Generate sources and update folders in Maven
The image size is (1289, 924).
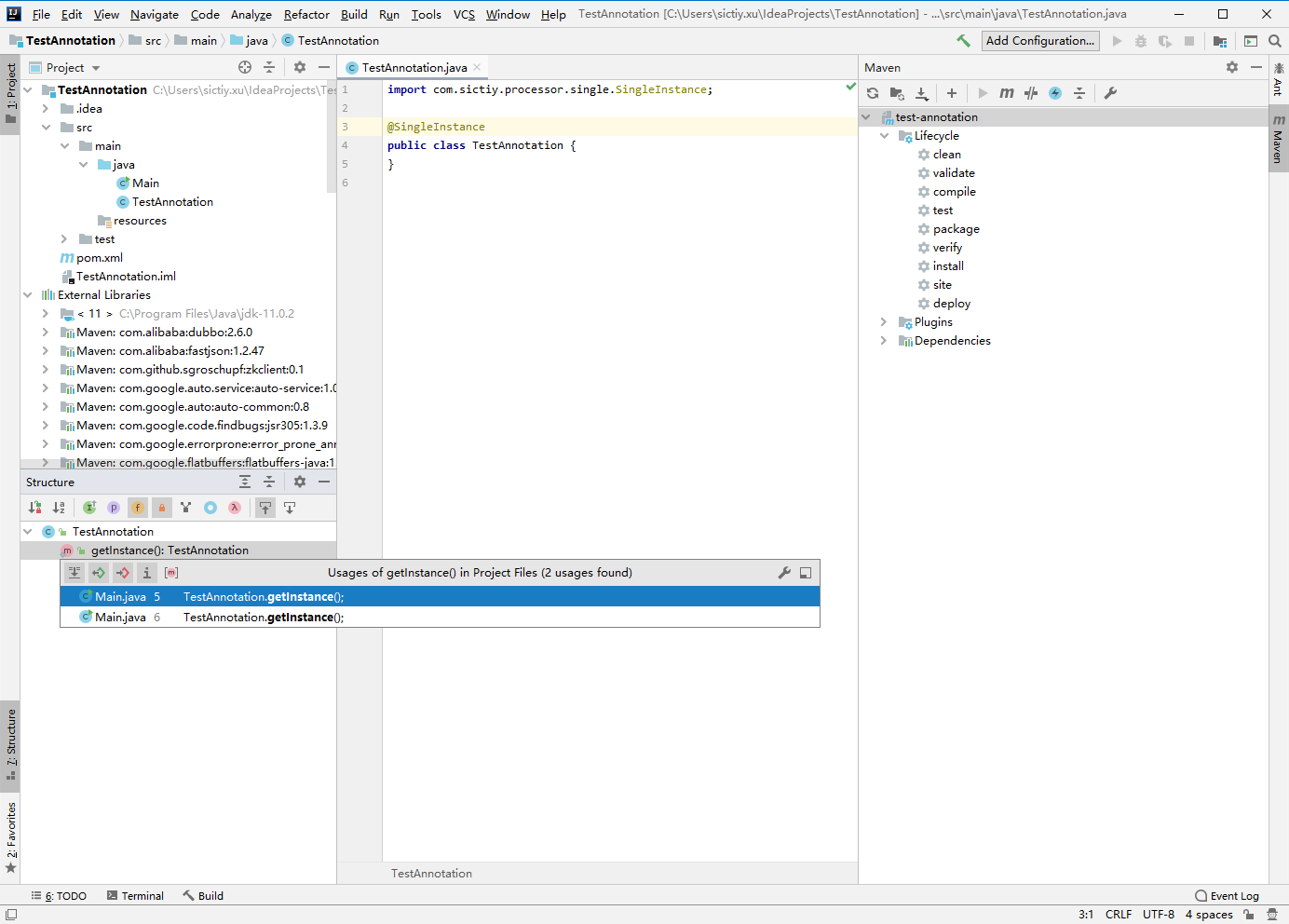[897, 93]
